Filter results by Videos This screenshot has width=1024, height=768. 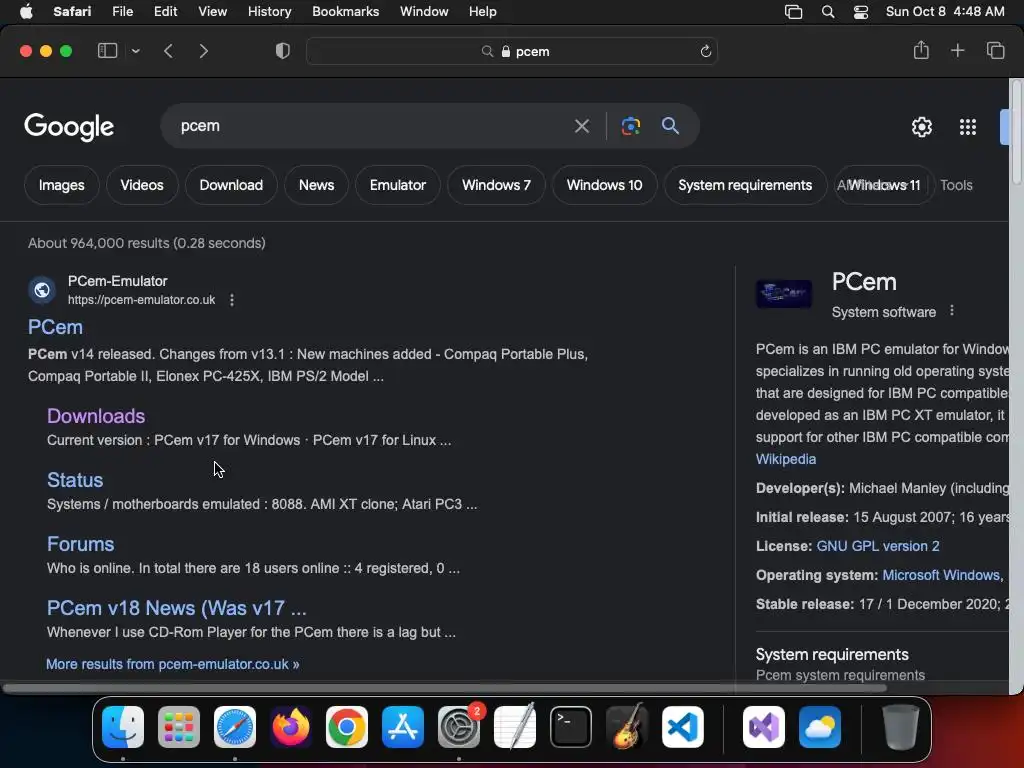pyautogui.click(x=142, y=185)
